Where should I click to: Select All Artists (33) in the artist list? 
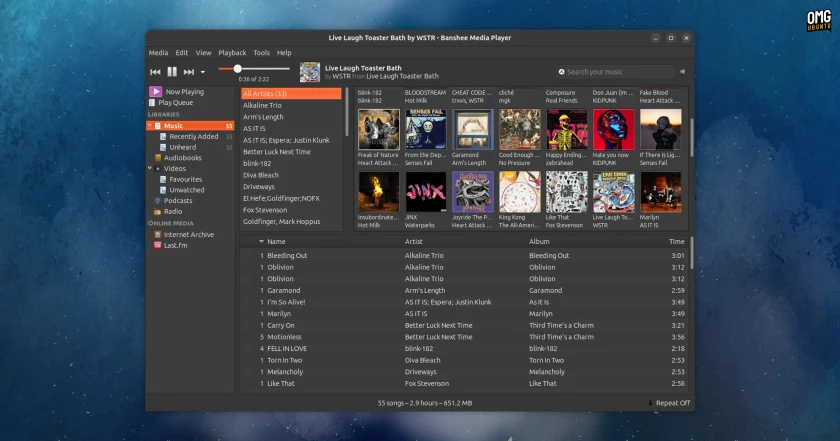click(x=291, y=93)
